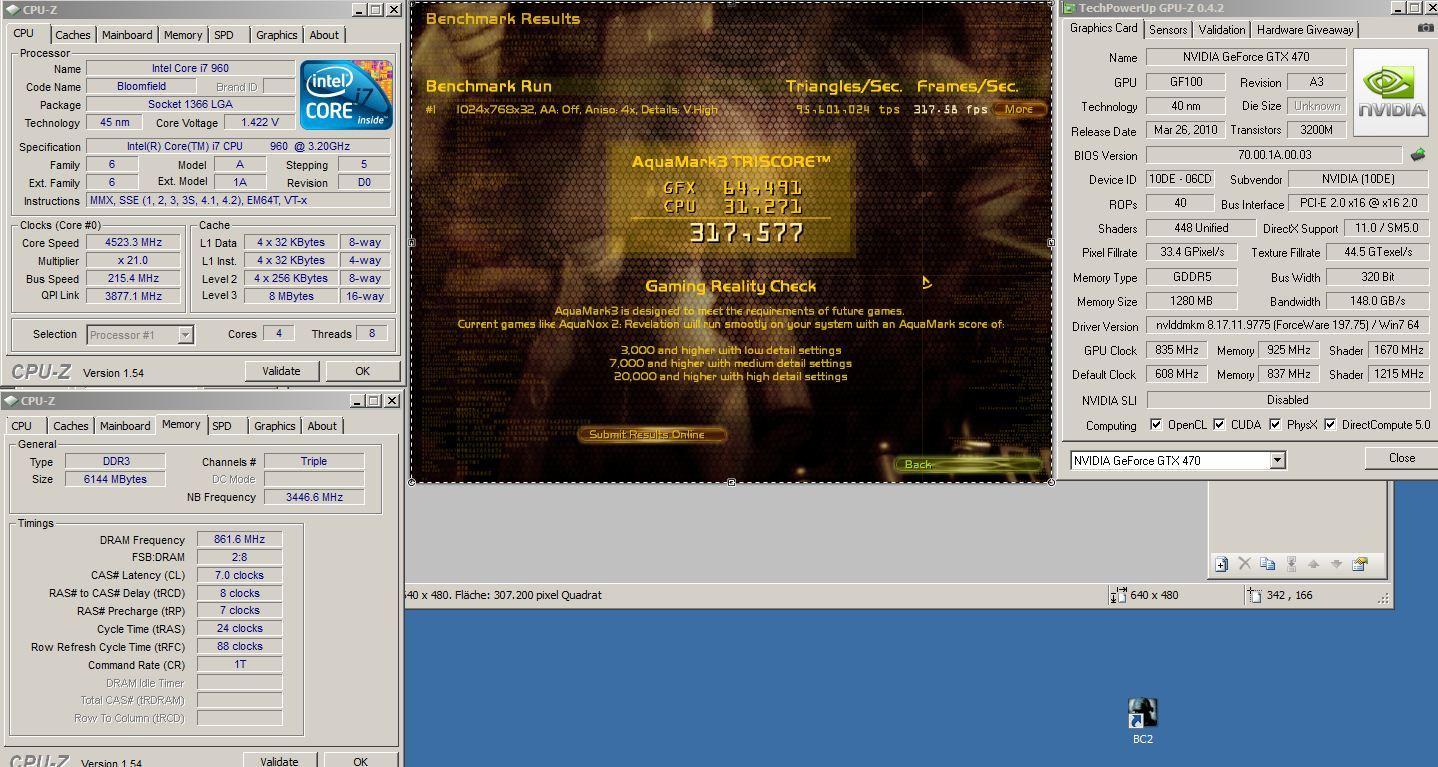Click OK in the CPU-Z processor window

coord(362,371)
